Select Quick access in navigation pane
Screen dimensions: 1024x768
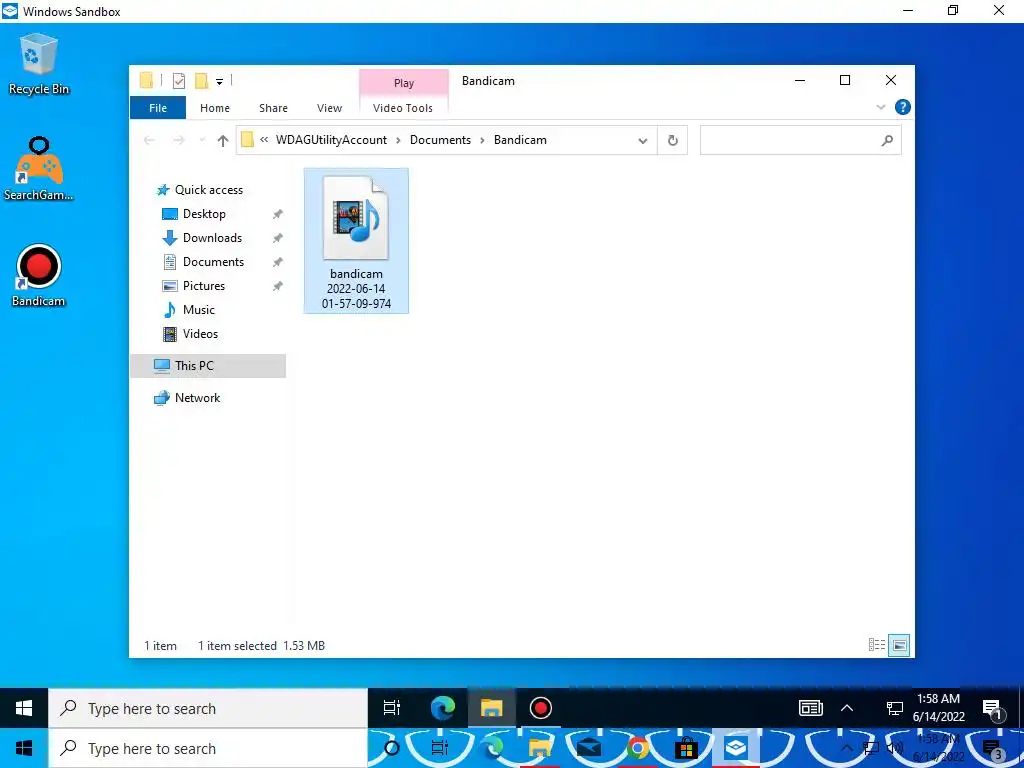click(x=208, y=189)
